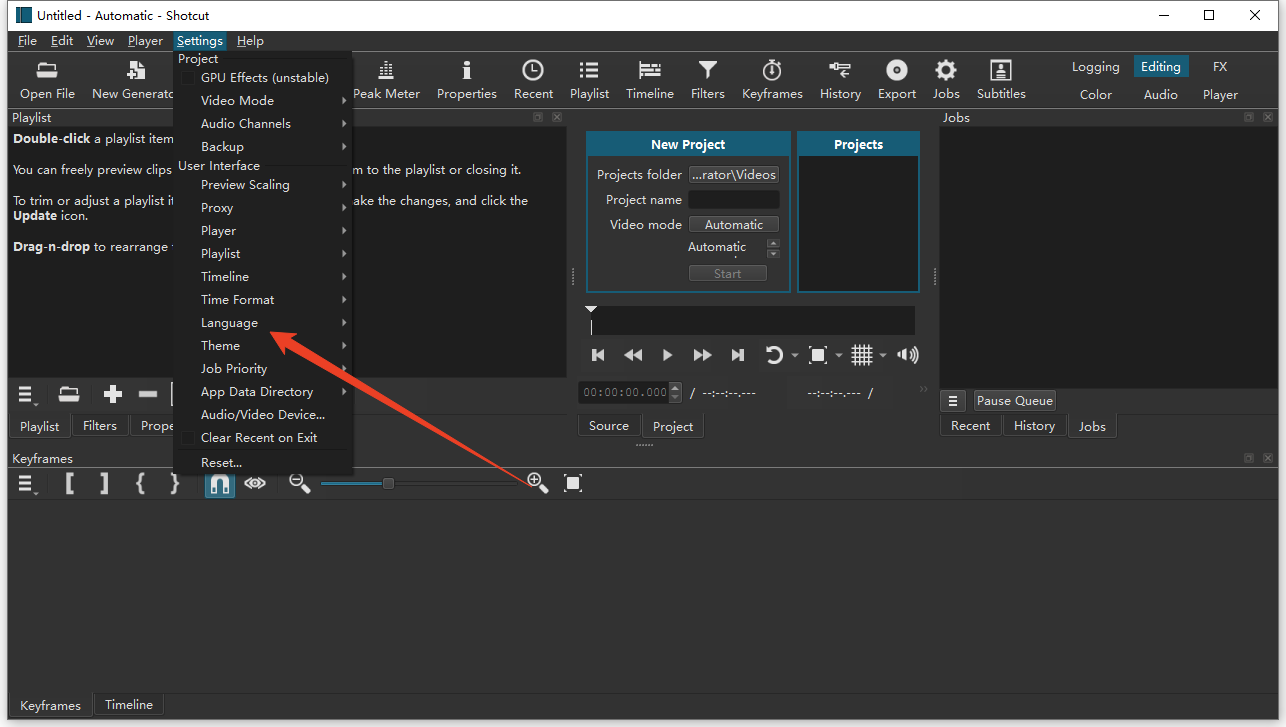Screen dimensions: 1286x727
Task: Open the File menu
Action: click(27, 41)
